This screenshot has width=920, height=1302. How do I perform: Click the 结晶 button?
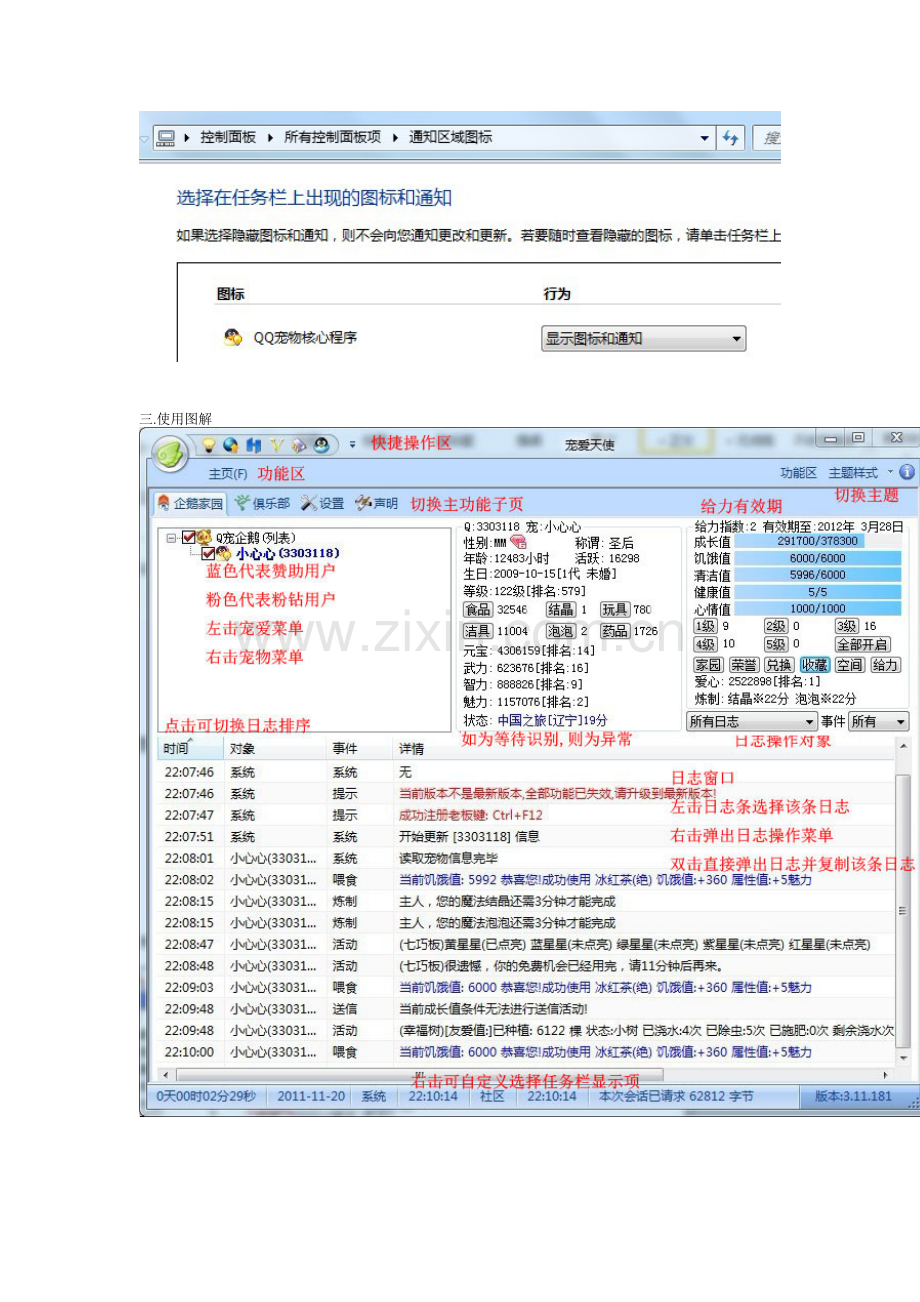coord(560,609)
